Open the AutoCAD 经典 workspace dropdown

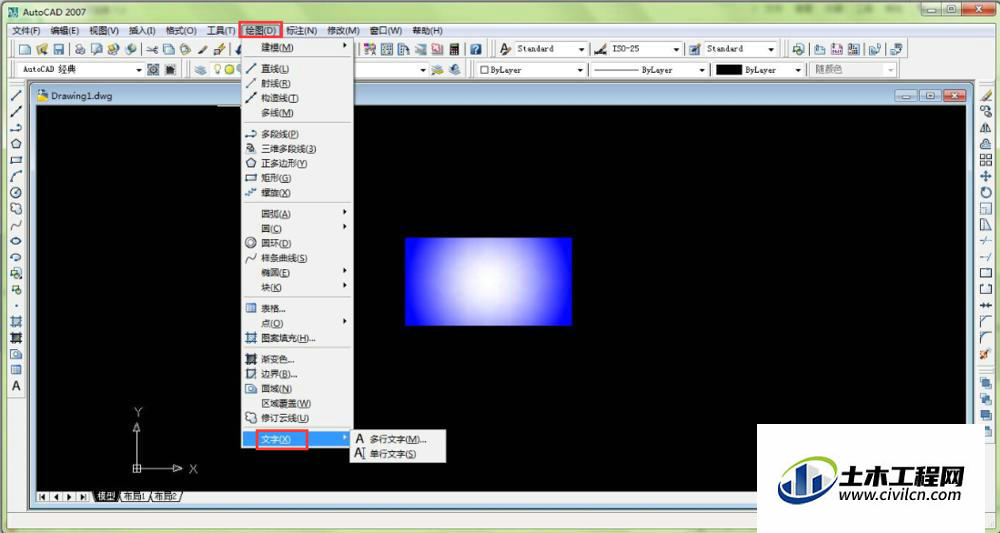point(139,69)
